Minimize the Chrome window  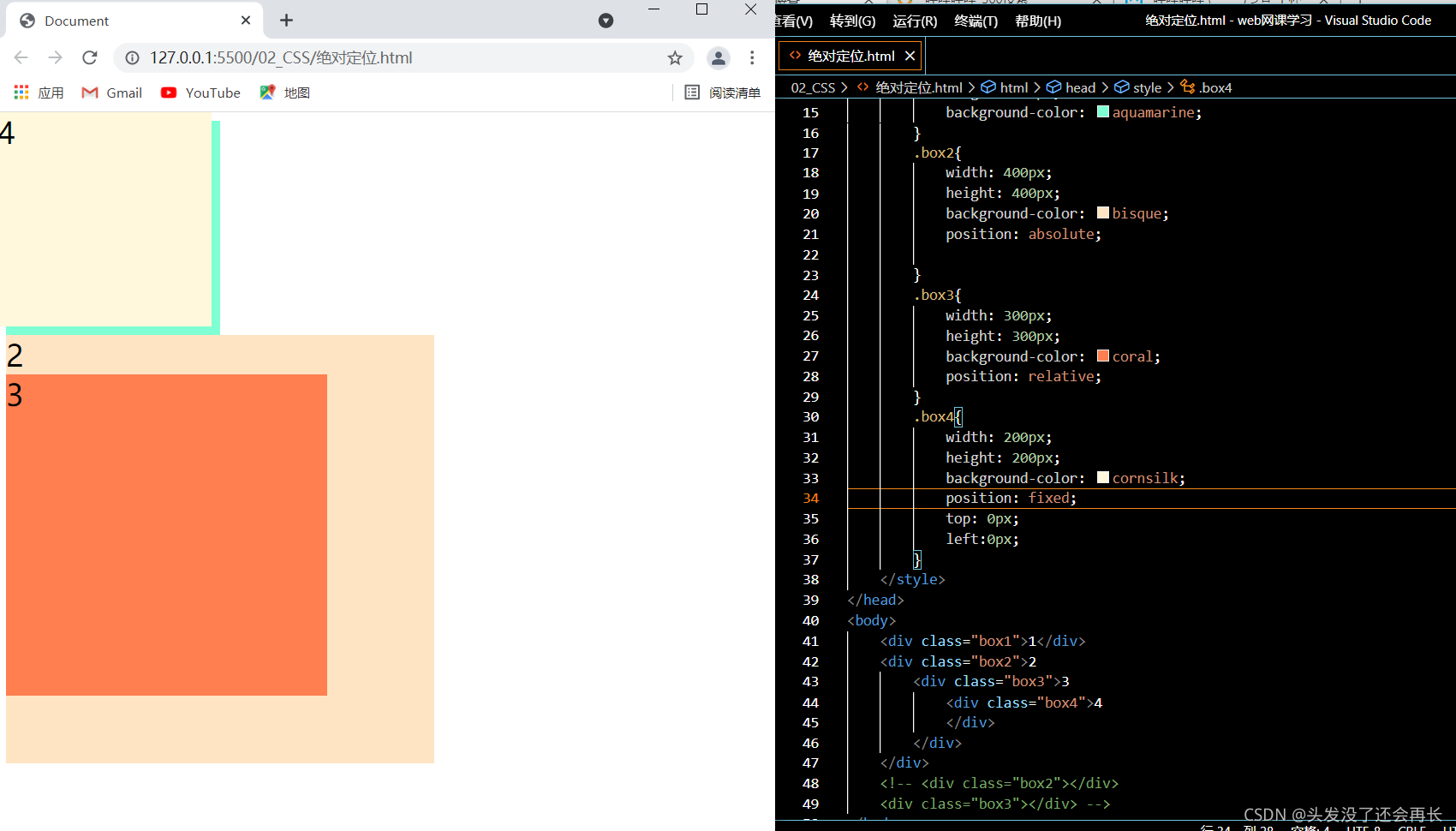653,9
